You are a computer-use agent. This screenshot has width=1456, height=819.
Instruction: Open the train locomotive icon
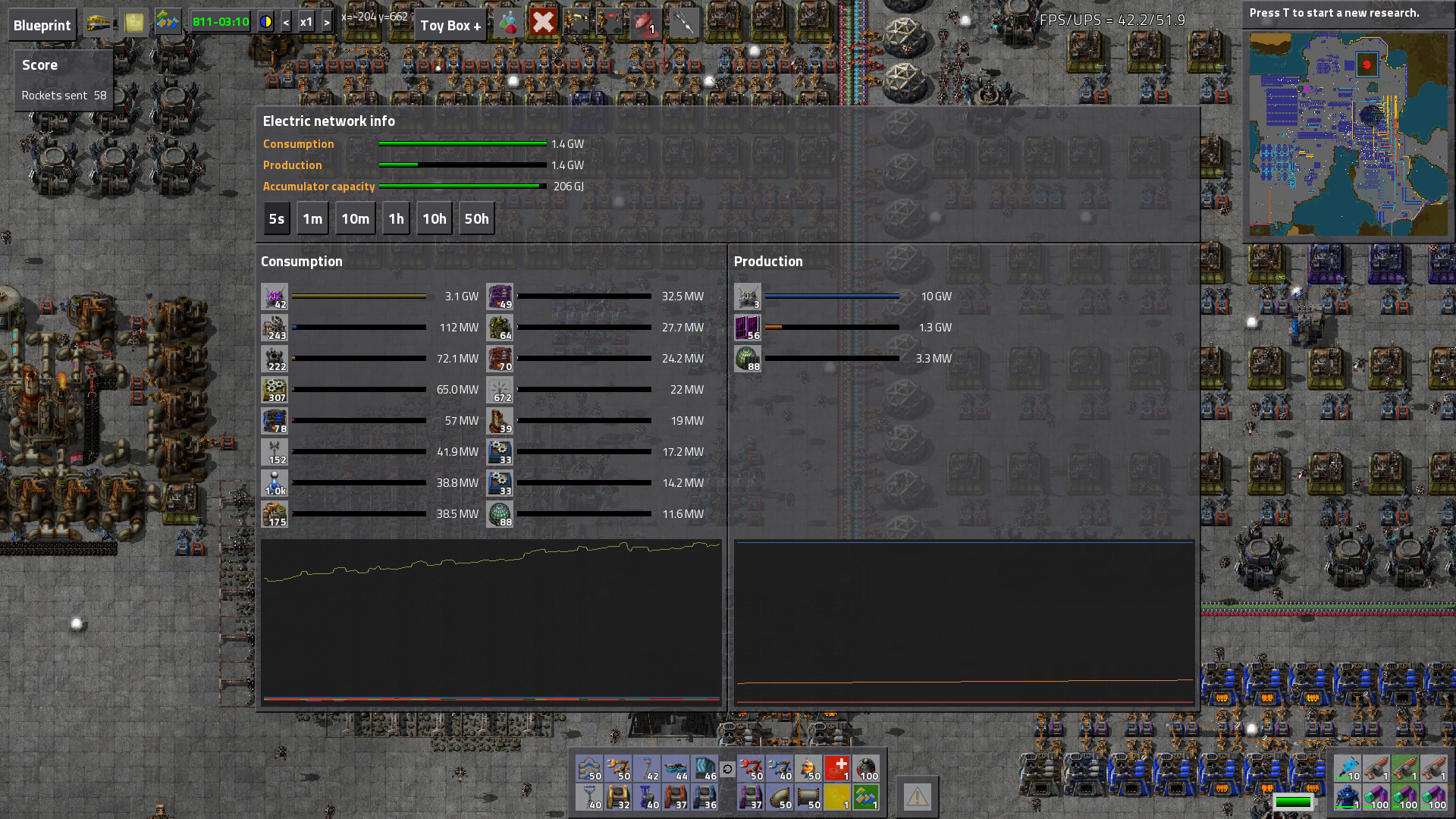pos(99,23)
